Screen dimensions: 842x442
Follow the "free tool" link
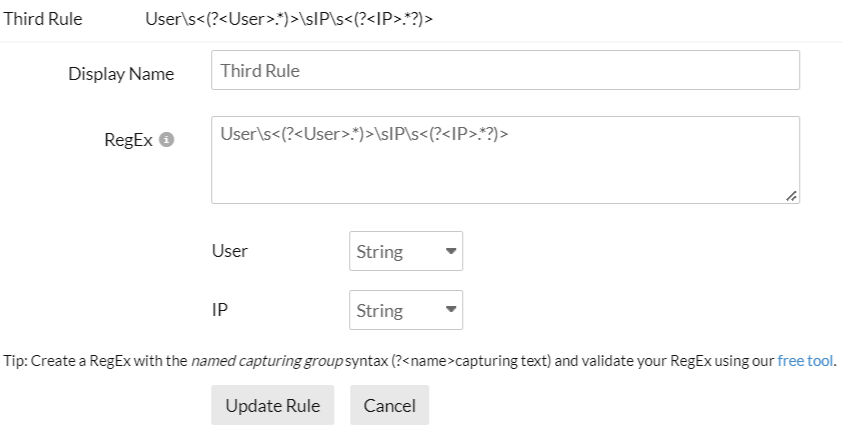805,361
